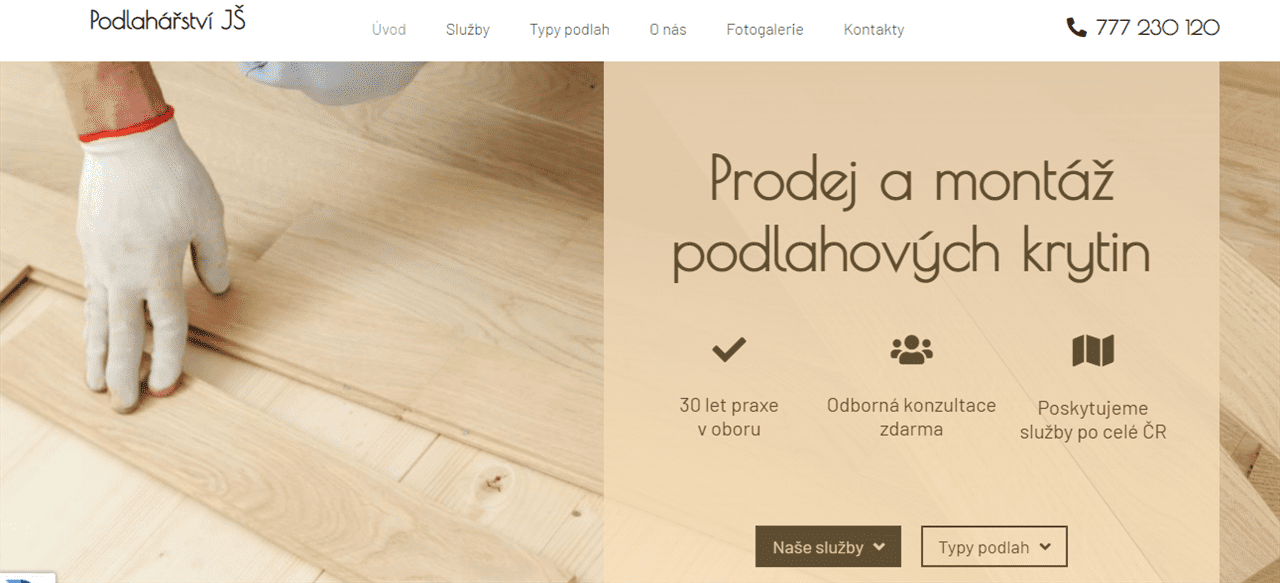1280x583 pixels.
Task: Go to Typy podlah in navigation bar
Action: click(x=569, y=30)
